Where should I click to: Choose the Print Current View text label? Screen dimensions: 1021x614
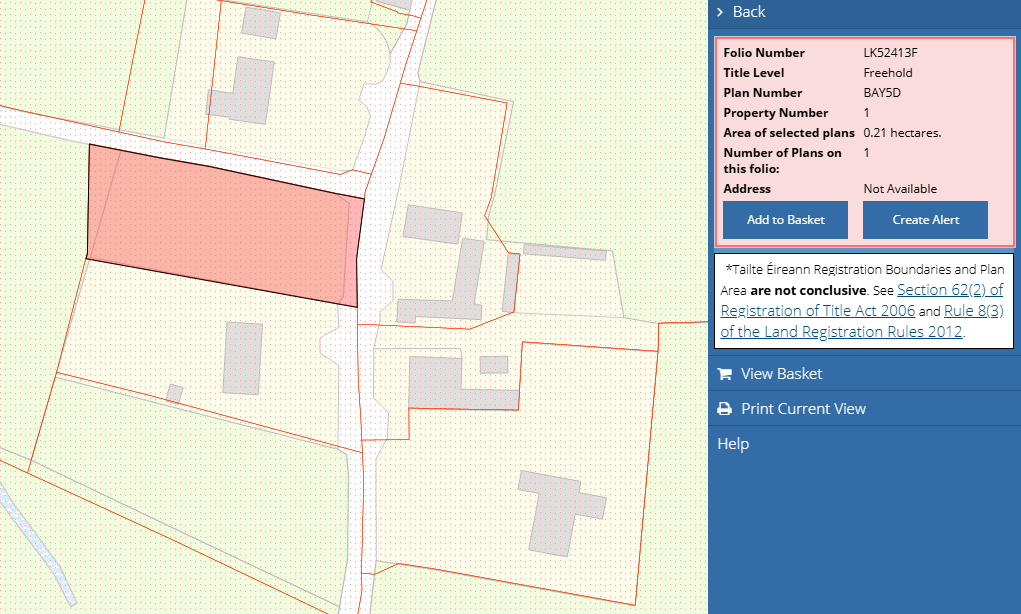click(803, 409)
